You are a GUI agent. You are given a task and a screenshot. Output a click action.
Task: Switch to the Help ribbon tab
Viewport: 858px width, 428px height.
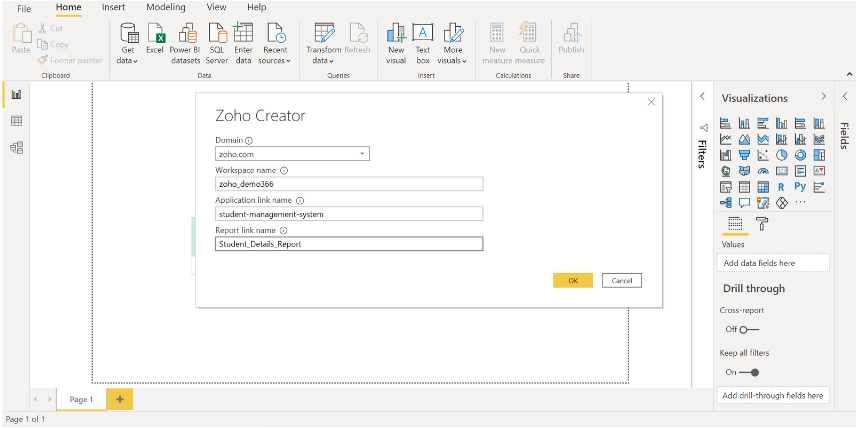(257, 8)
